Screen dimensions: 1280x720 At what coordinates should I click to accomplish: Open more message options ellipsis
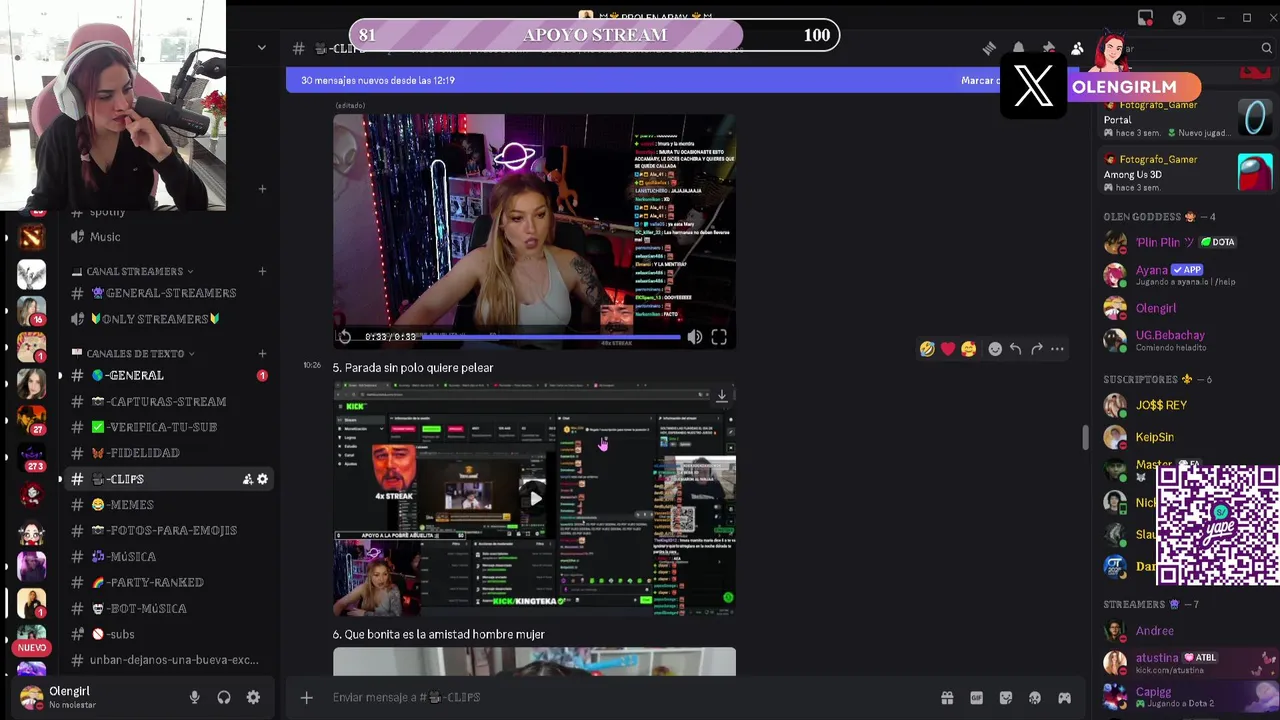[x=1057, y=349]
